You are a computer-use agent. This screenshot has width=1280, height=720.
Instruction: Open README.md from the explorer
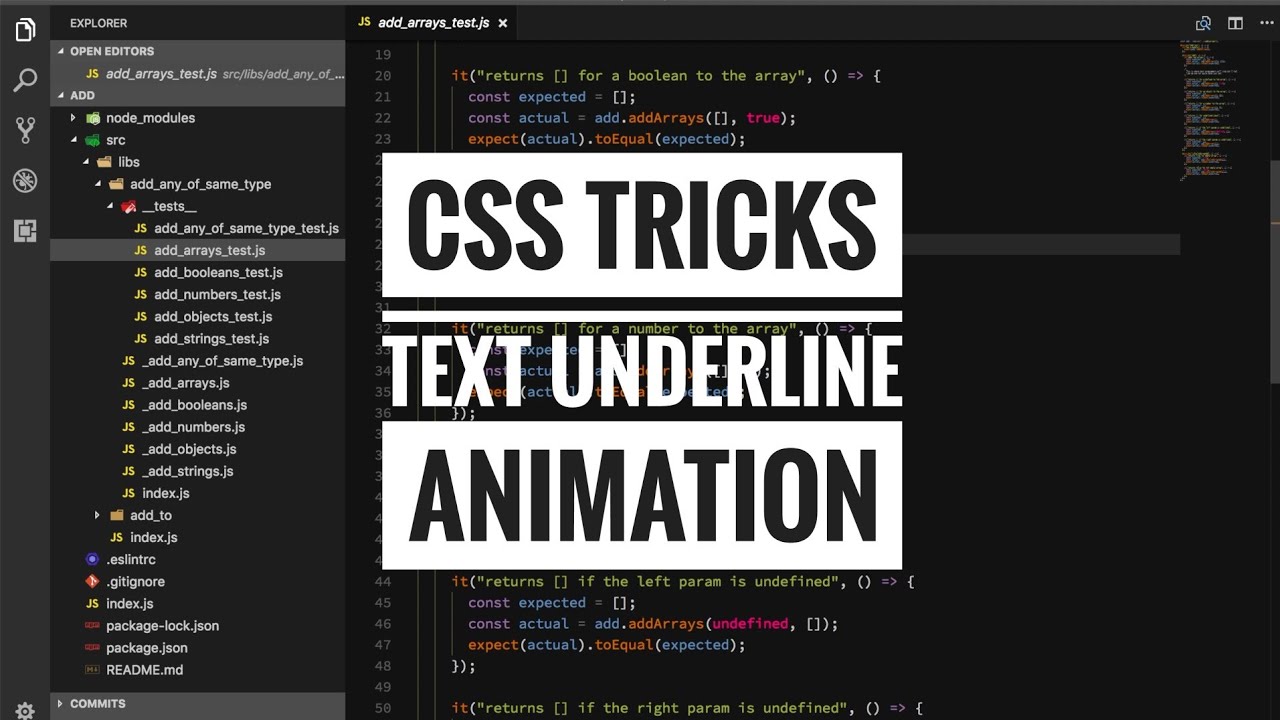(x=144, y=670)
